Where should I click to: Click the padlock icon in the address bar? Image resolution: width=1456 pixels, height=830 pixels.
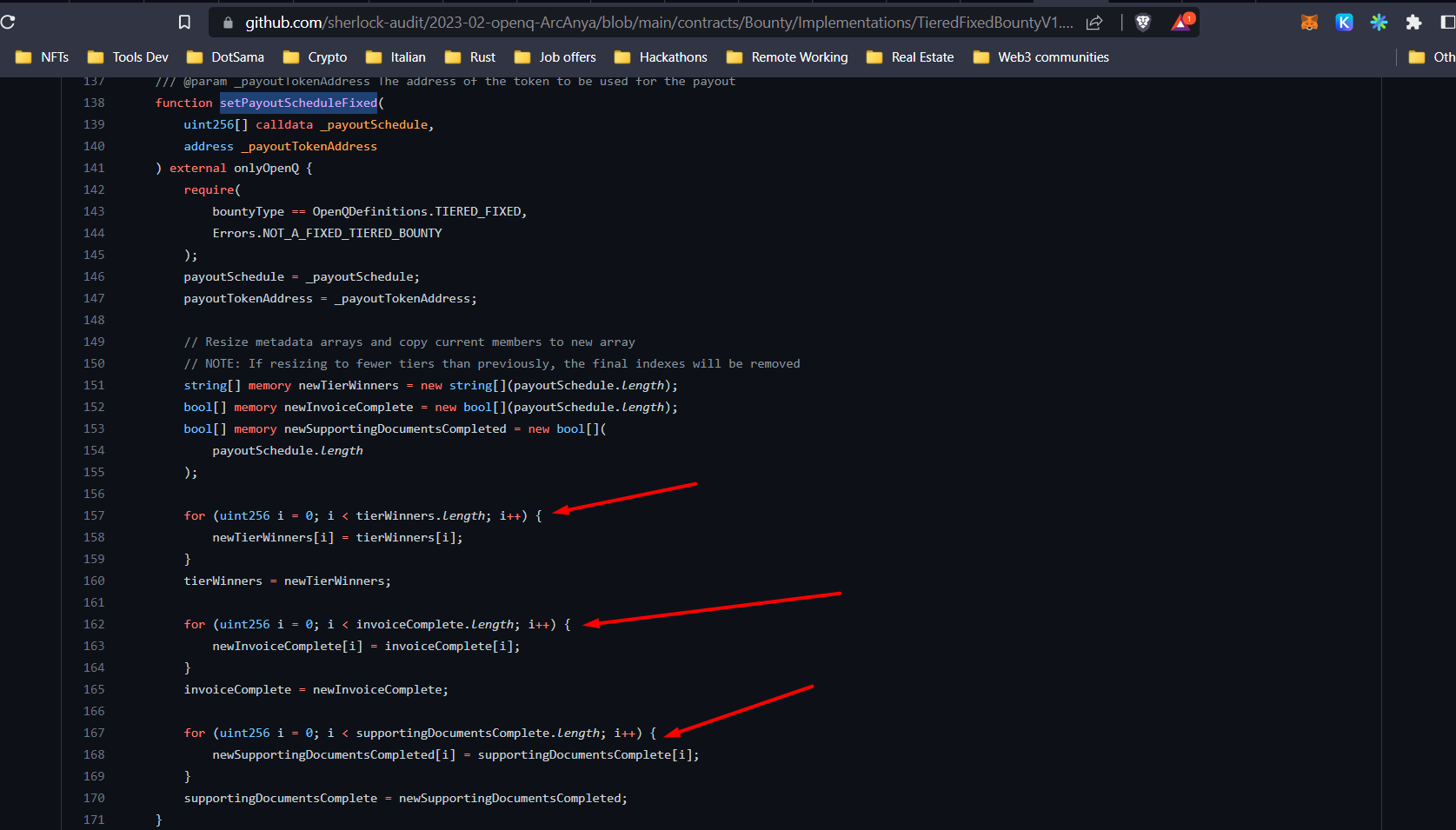click(227, 23)
